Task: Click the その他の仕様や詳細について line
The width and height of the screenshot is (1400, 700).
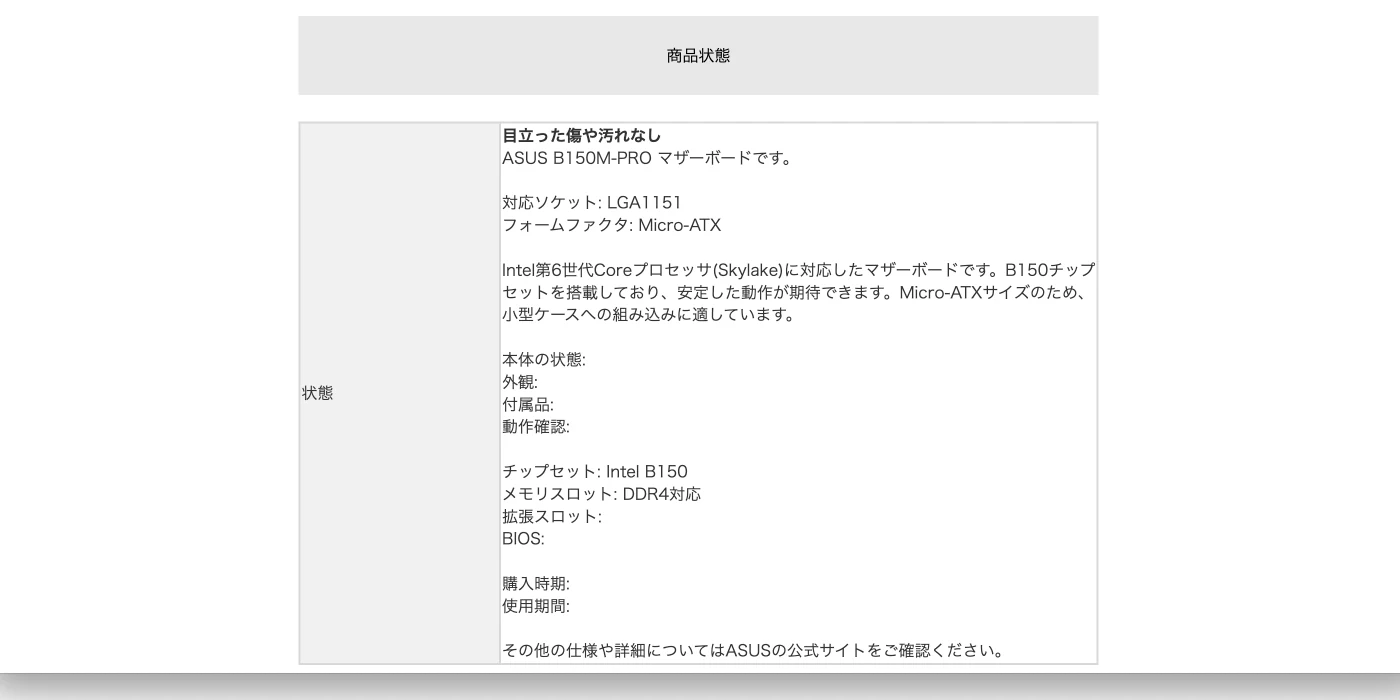Action: tap(753, 651)
